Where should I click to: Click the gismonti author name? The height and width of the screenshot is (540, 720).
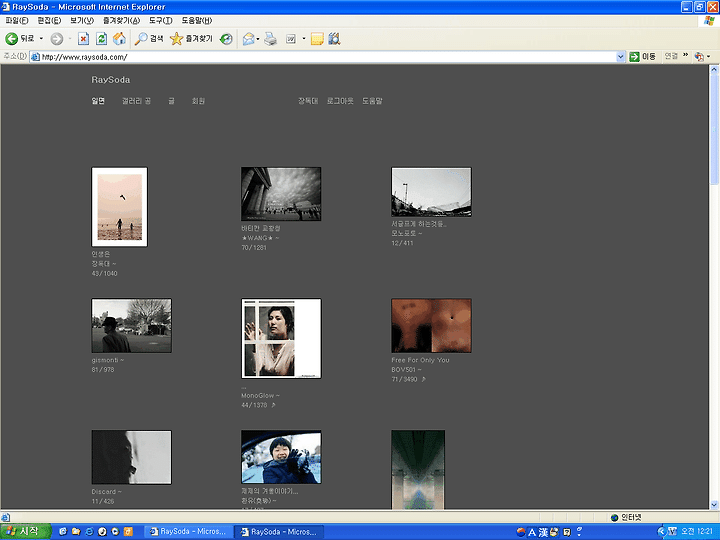pos(105,360)
